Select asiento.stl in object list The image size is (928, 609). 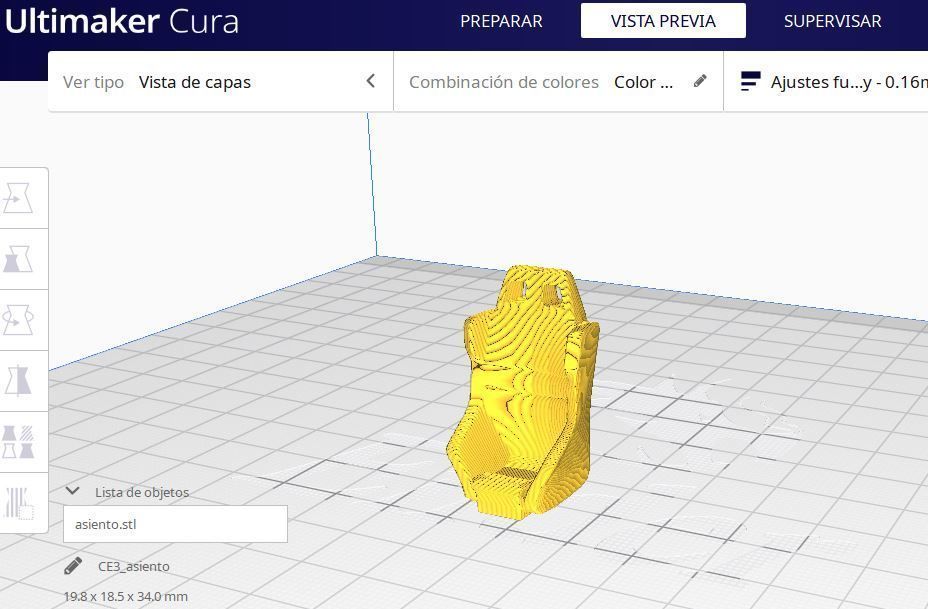coord(175,524)
